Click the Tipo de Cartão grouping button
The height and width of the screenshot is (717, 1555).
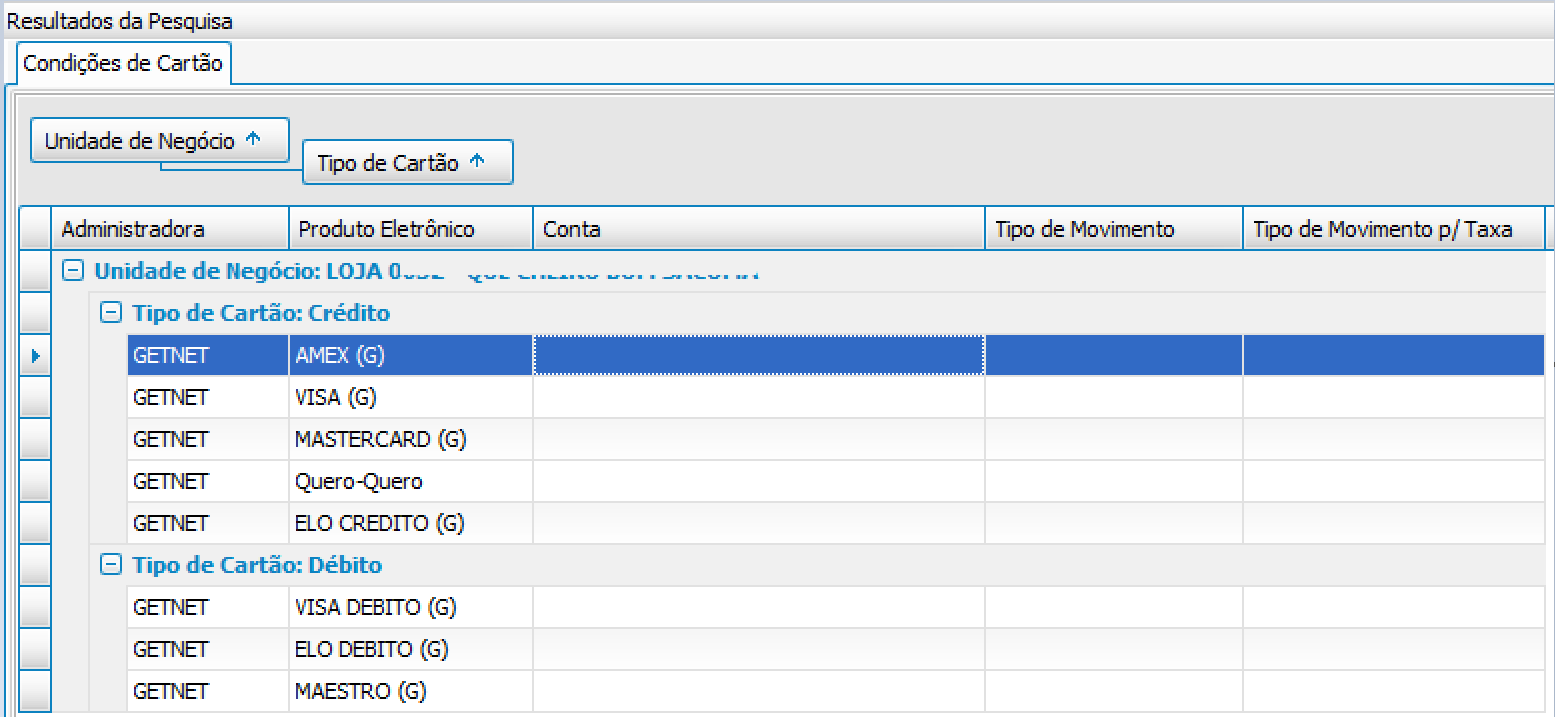[408, 162]
